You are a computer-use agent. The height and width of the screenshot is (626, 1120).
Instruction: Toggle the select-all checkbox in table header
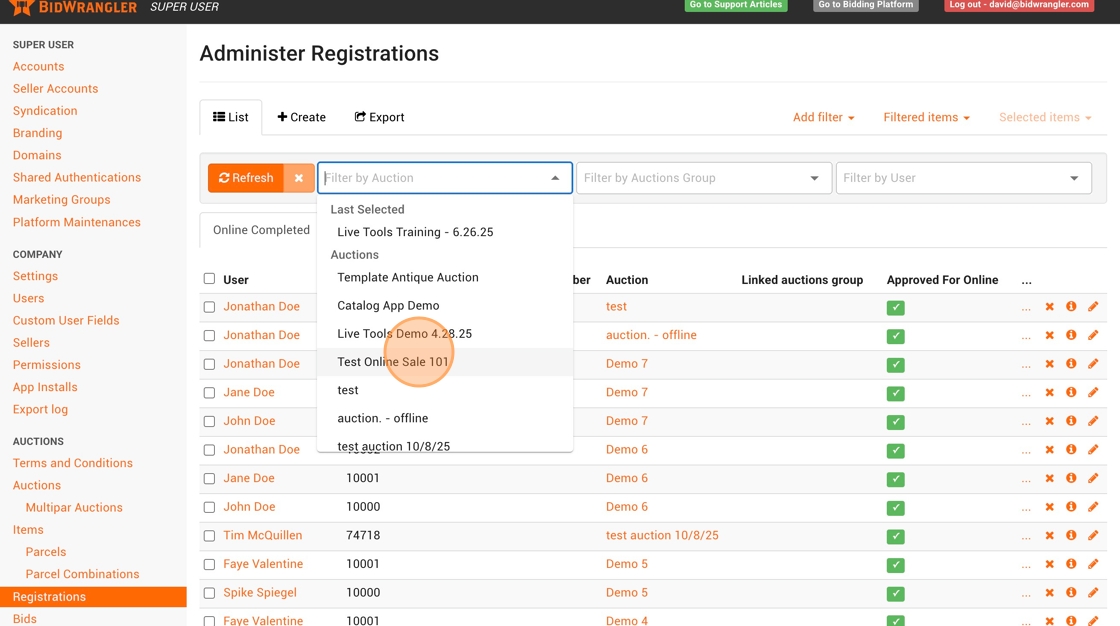(209, 279)
